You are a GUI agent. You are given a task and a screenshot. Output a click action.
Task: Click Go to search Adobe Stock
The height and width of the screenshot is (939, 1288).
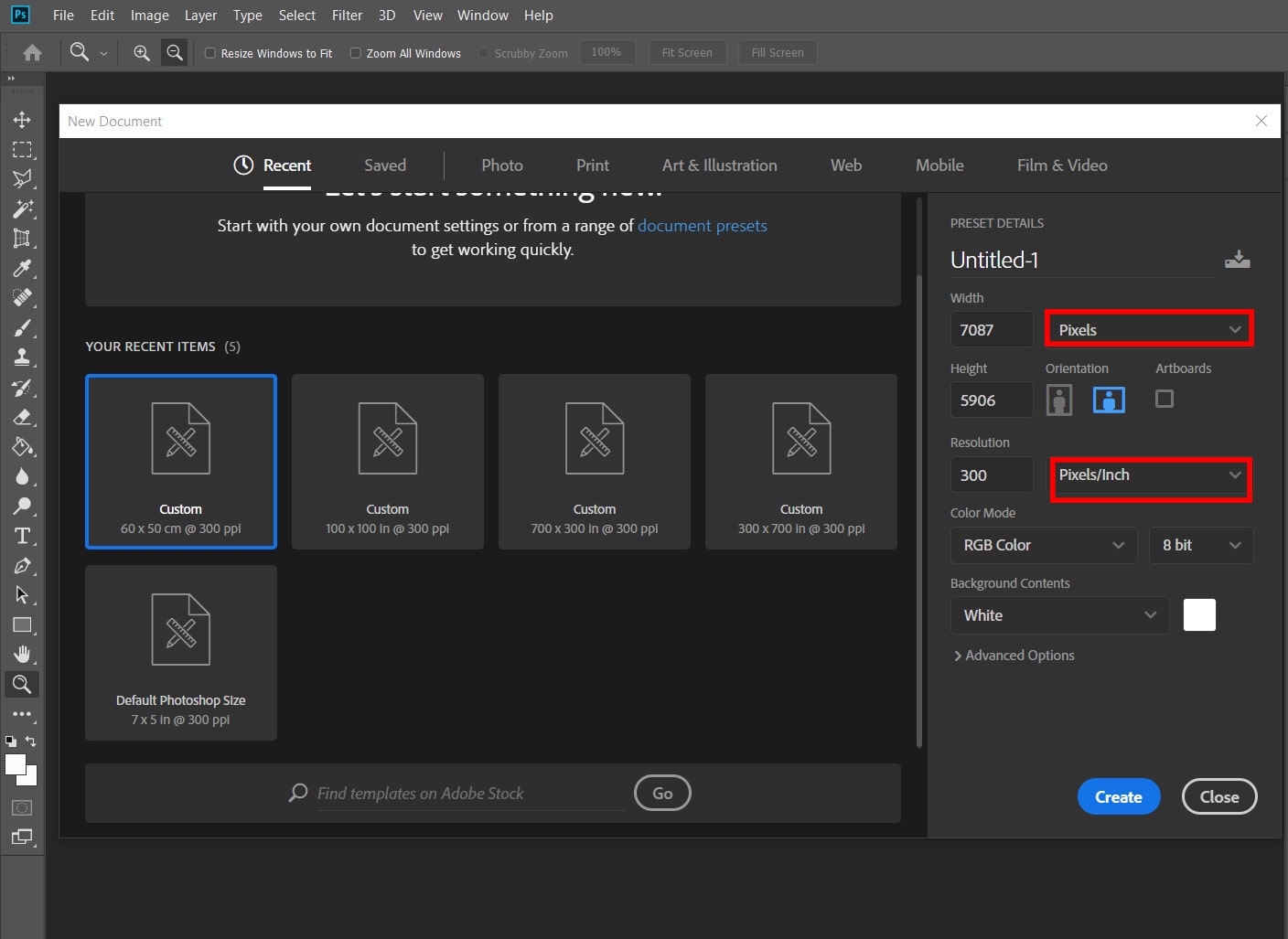pyautogui.click(x=662, y=794)
